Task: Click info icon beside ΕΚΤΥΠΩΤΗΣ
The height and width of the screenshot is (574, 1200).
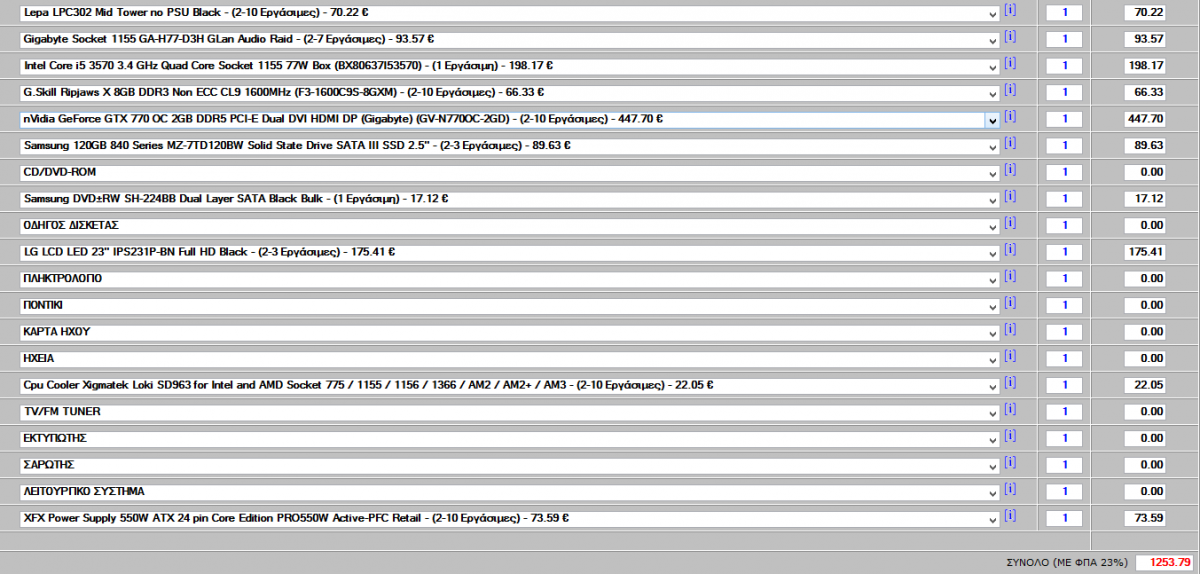Action: point(1010,436)
